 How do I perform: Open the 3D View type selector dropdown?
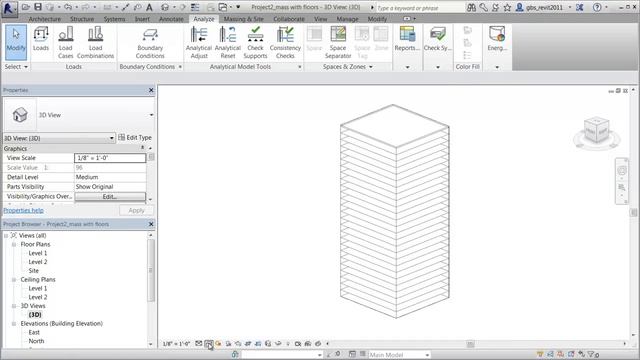point(151,115)
